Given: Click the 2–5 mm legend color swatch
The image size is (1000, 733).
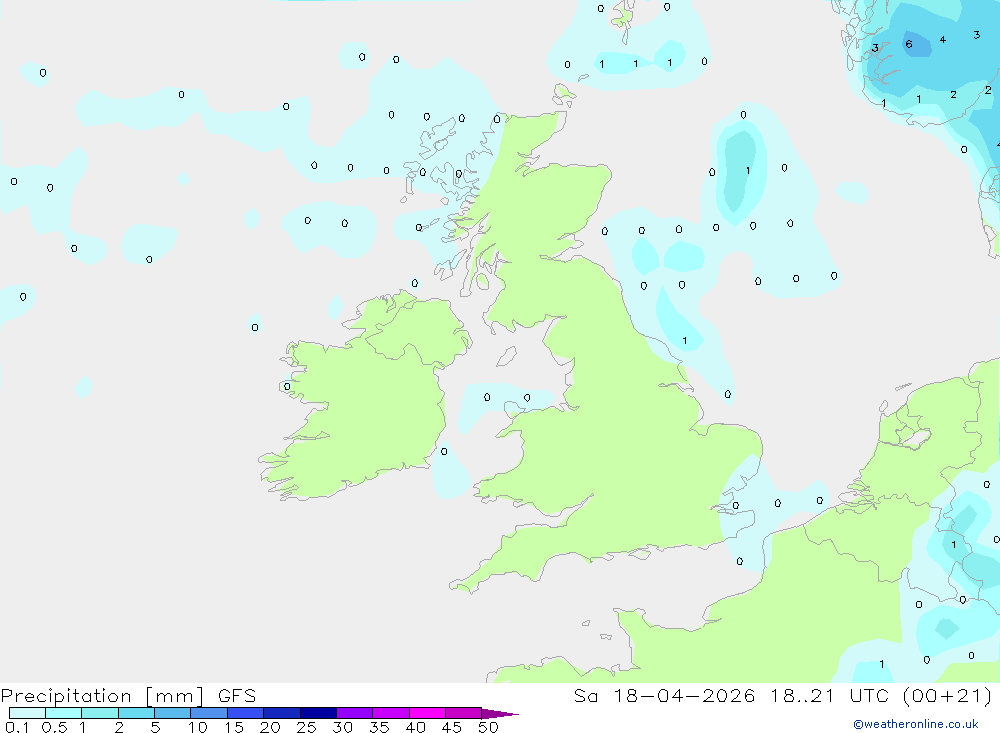Looking at the screenshot, I should click(x=136, y=713).
